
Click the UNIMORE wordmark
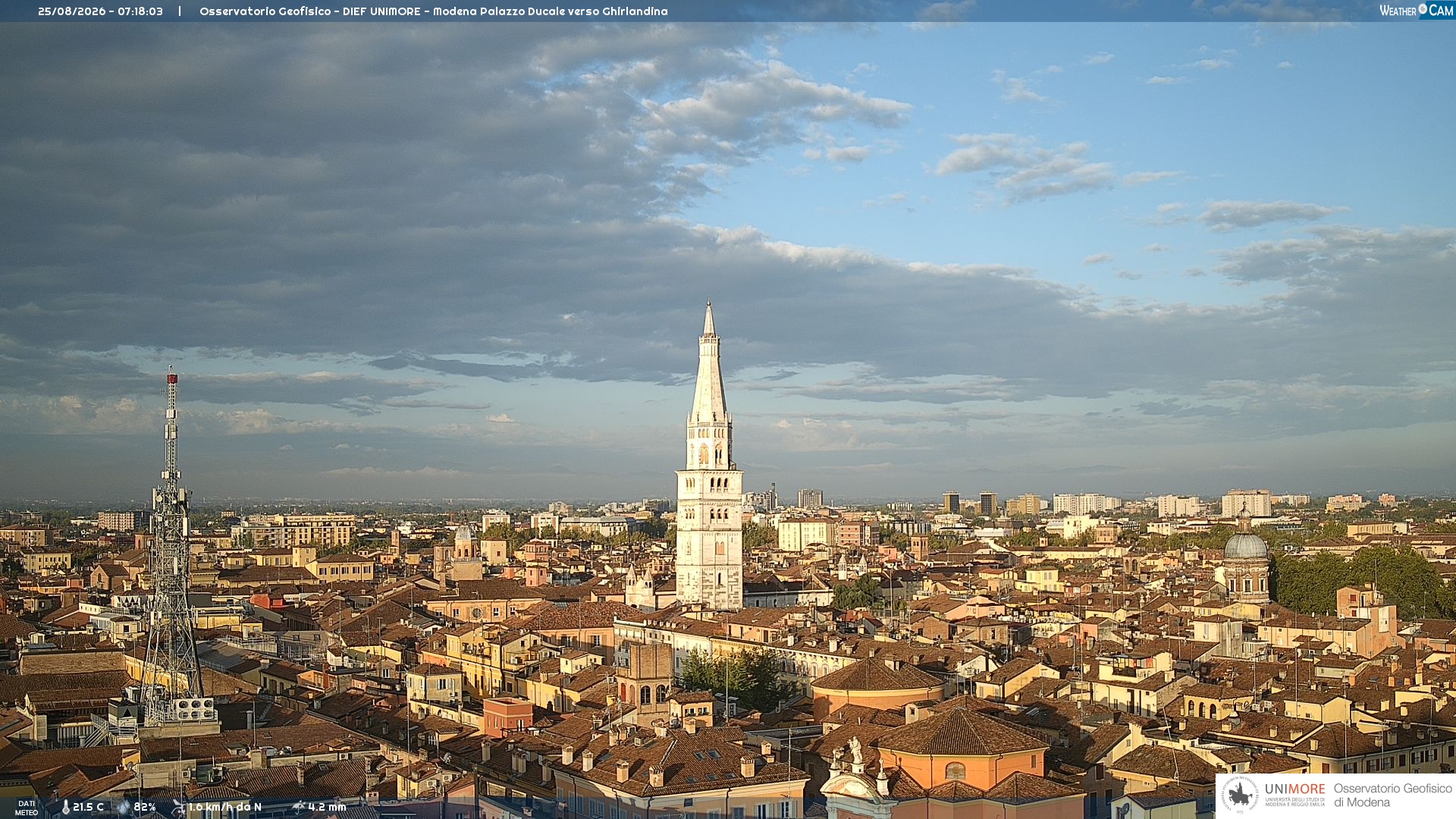1295,789
